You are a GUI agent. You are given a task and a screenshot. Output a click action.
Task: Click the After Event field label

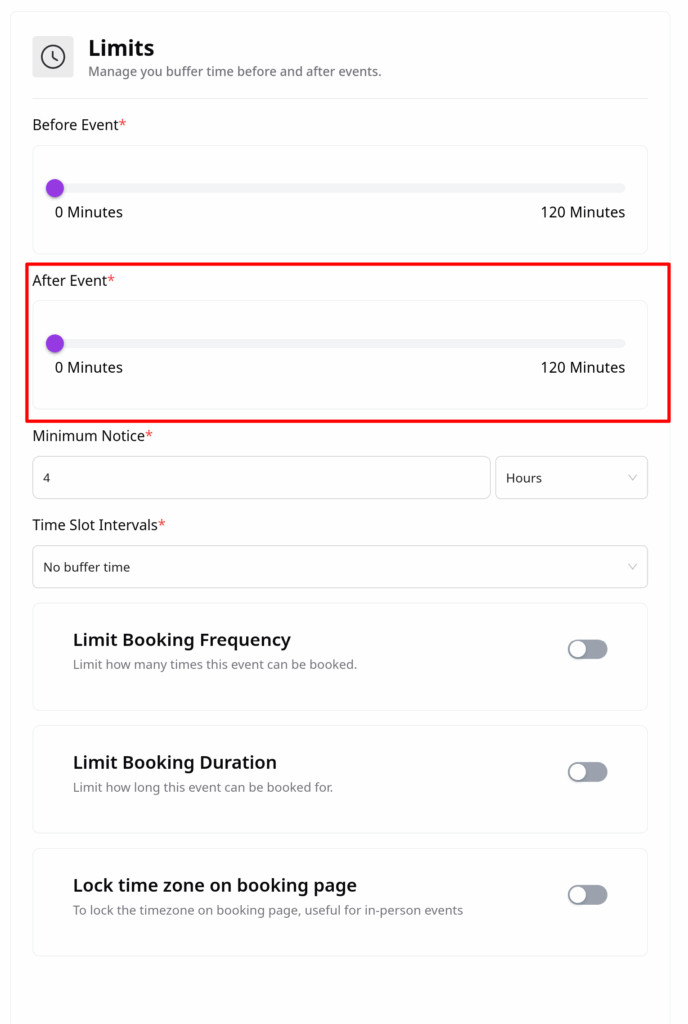click(x=69, y=281)
